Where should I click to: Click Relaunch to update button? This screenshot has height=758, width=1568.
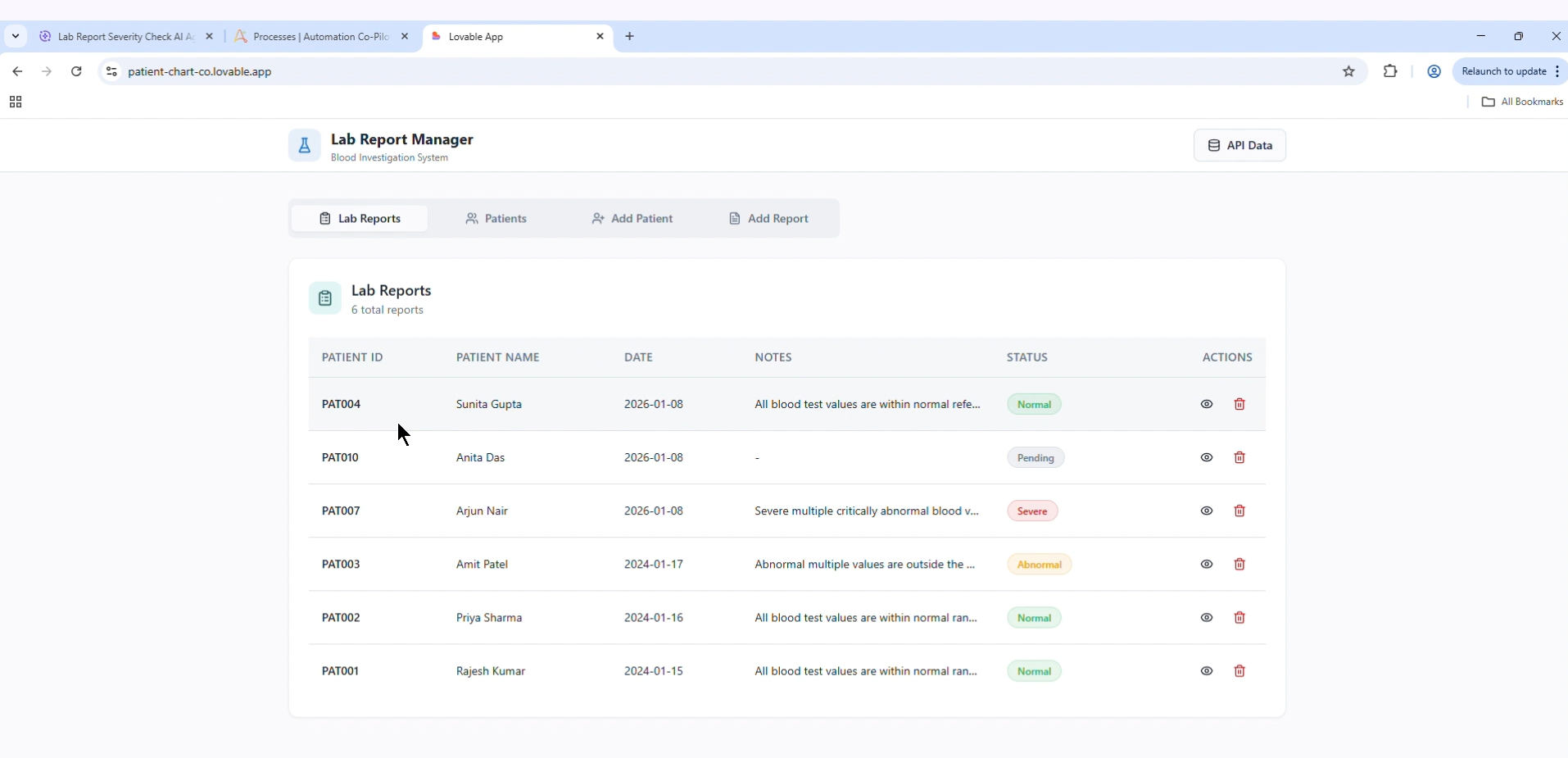1503,72
